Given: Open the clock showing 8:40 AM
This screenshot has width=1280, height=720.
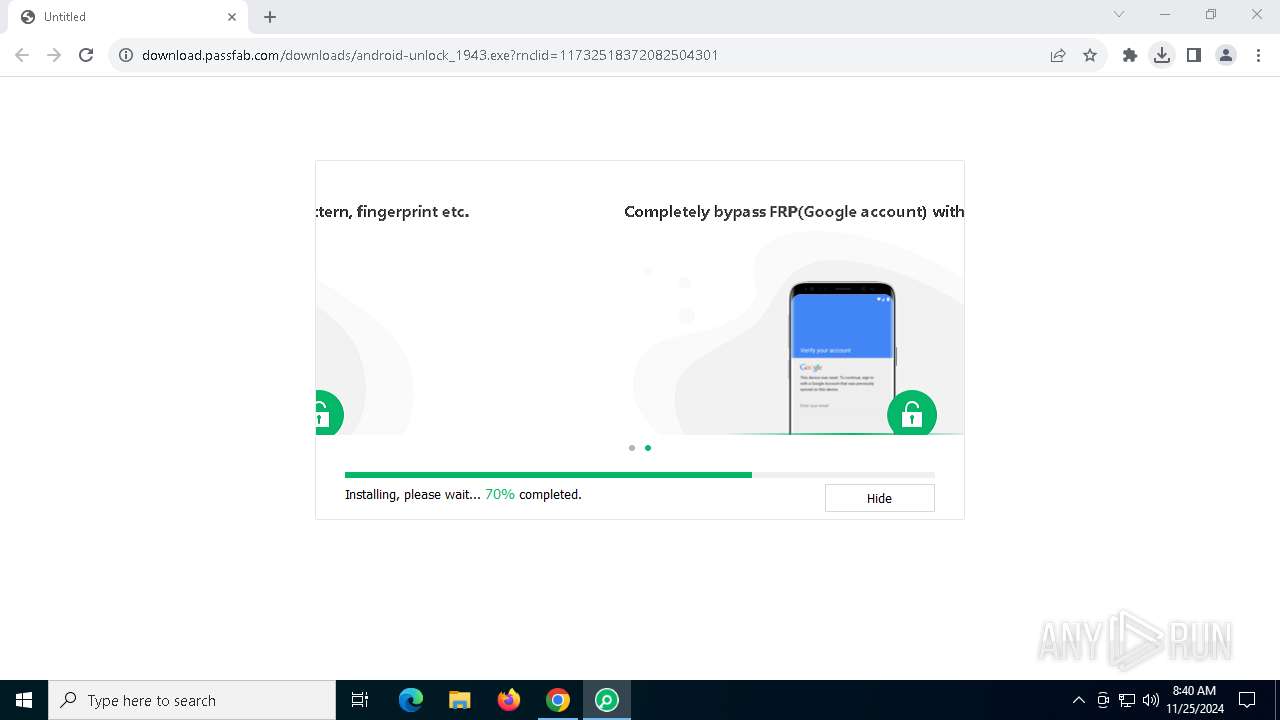Looking at the screenshot, I should pyautogui.click(x=1195, y=700).
